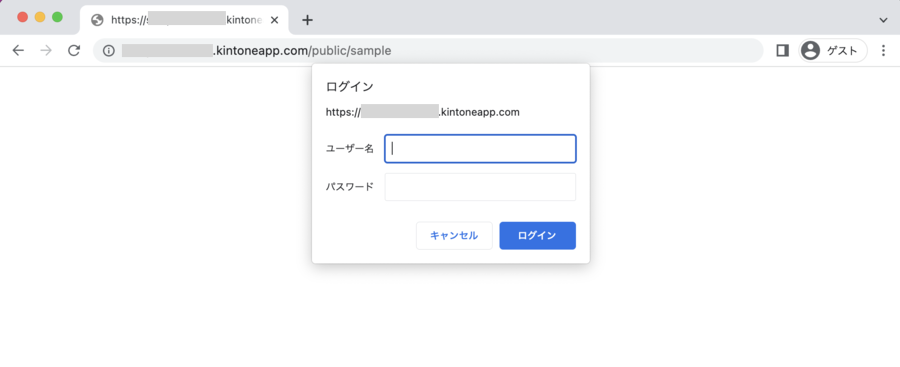Open the ゲスト profile button

tap(833, 51)
